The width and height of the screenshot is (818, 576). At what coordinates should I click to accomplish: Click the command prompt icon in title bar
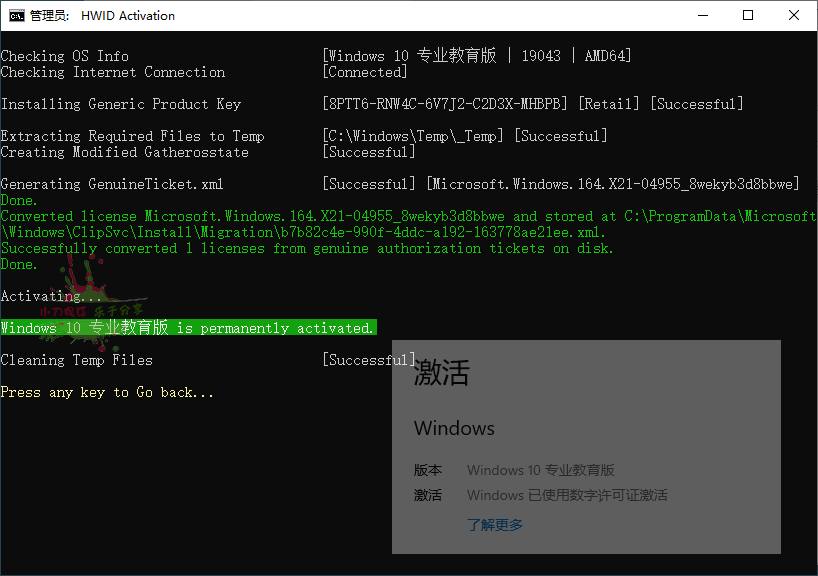pos(16,15)
